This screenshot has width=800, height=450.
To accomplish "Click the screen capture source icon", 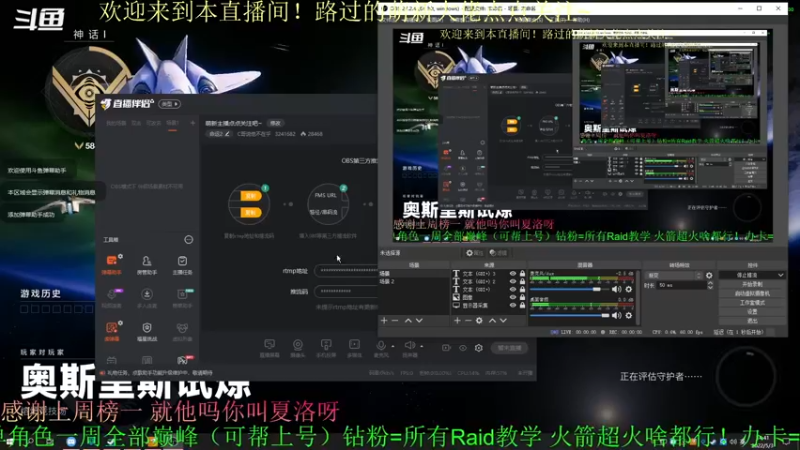I will pos(269,348).
